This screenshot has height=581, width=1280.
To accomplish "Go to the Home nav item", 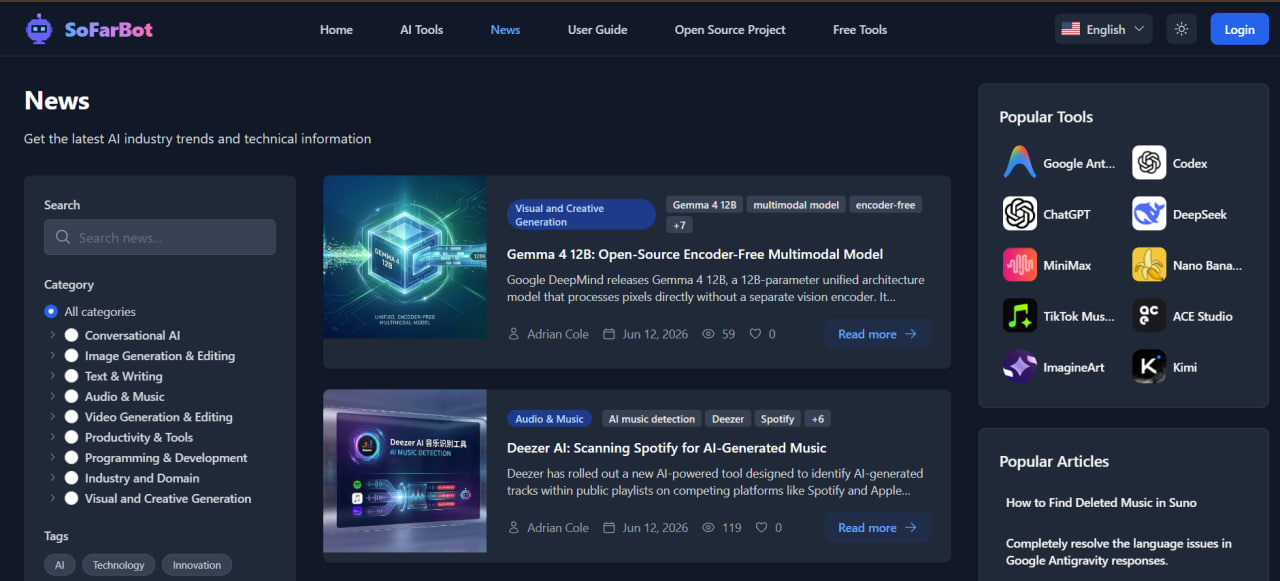I will coord(336,29).
